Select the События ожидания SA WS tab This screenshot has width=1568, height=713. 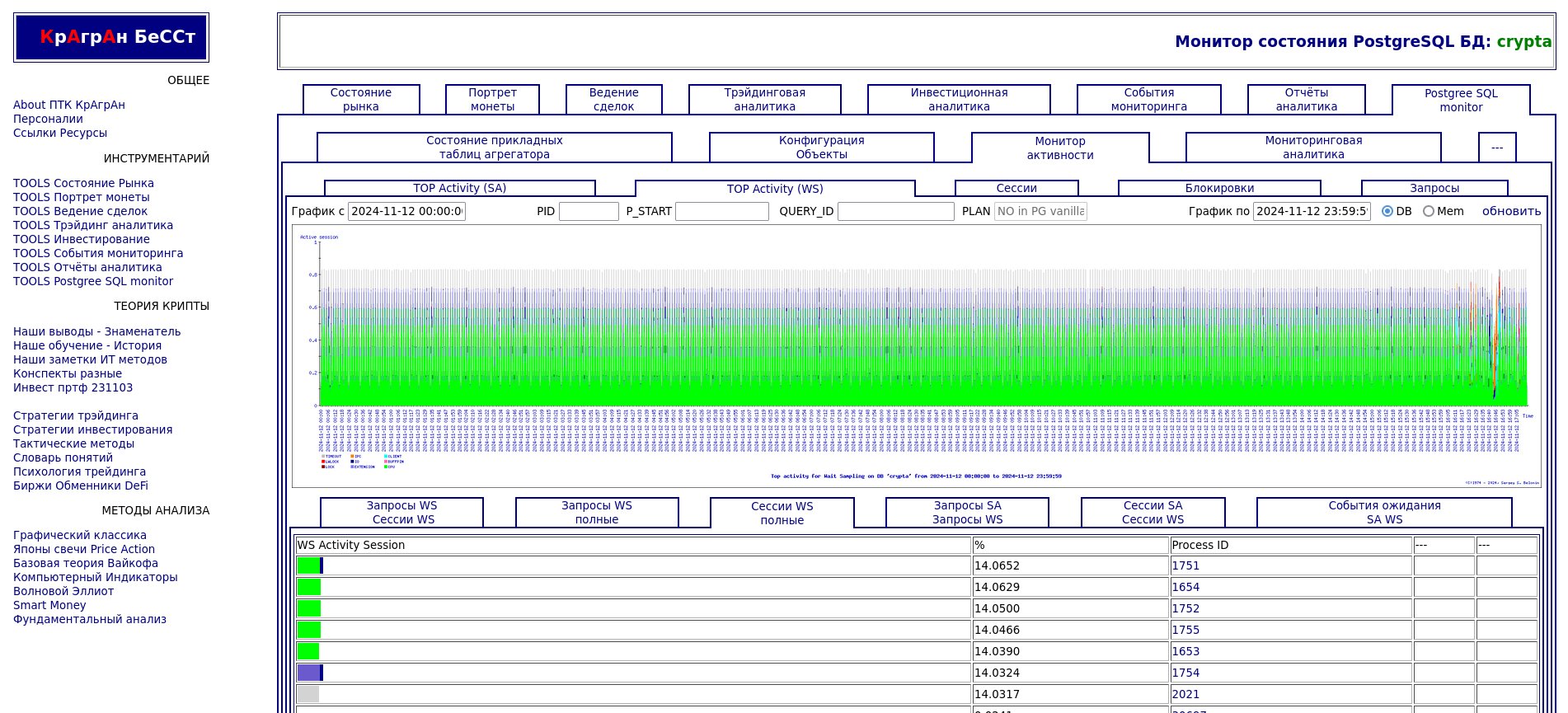point(1384,513)
